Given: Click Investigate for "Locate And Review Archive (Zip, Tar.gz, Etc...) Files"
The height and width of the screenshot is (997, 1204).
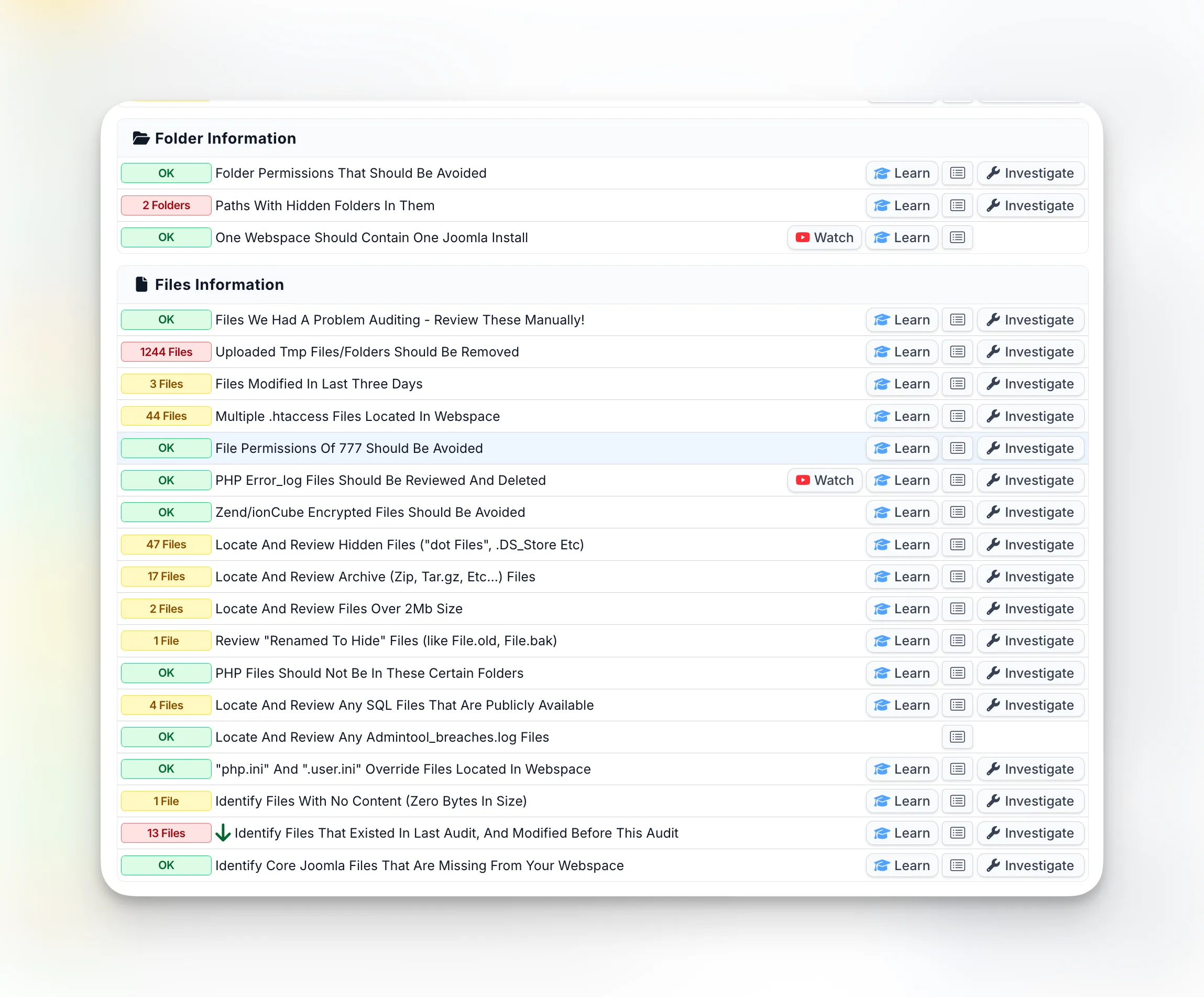Looking at the screenshot, I should (x=1030, y=577).
